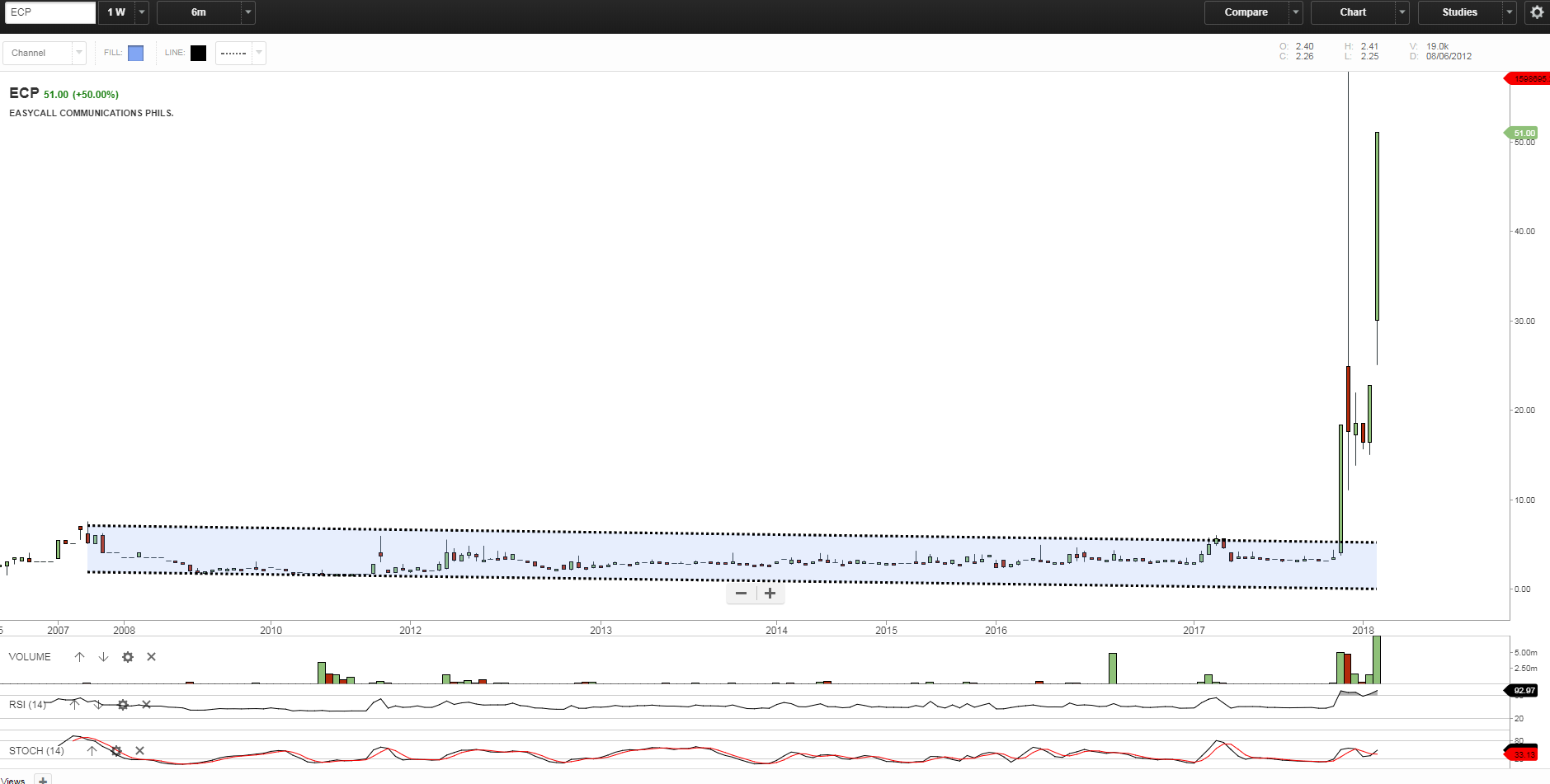Expand the 6m date range dropdown
Image resolution: width=1550 pixels, height=784 pixels.
pyautogui.click(x=246, y=12)
